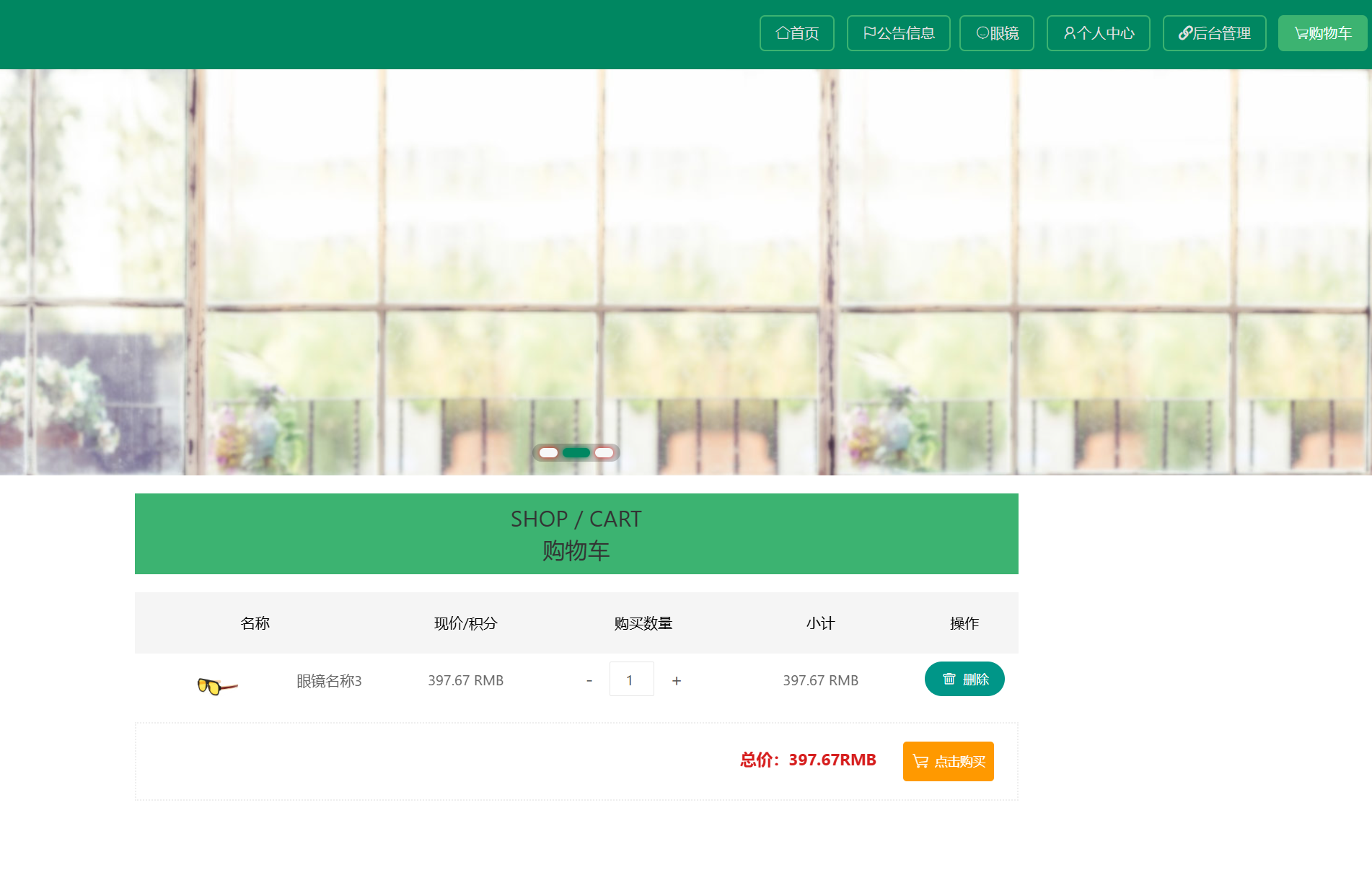Open 公告信息 via the flag icon
The height and width of the screenshot is (870, 1372).
869,33
